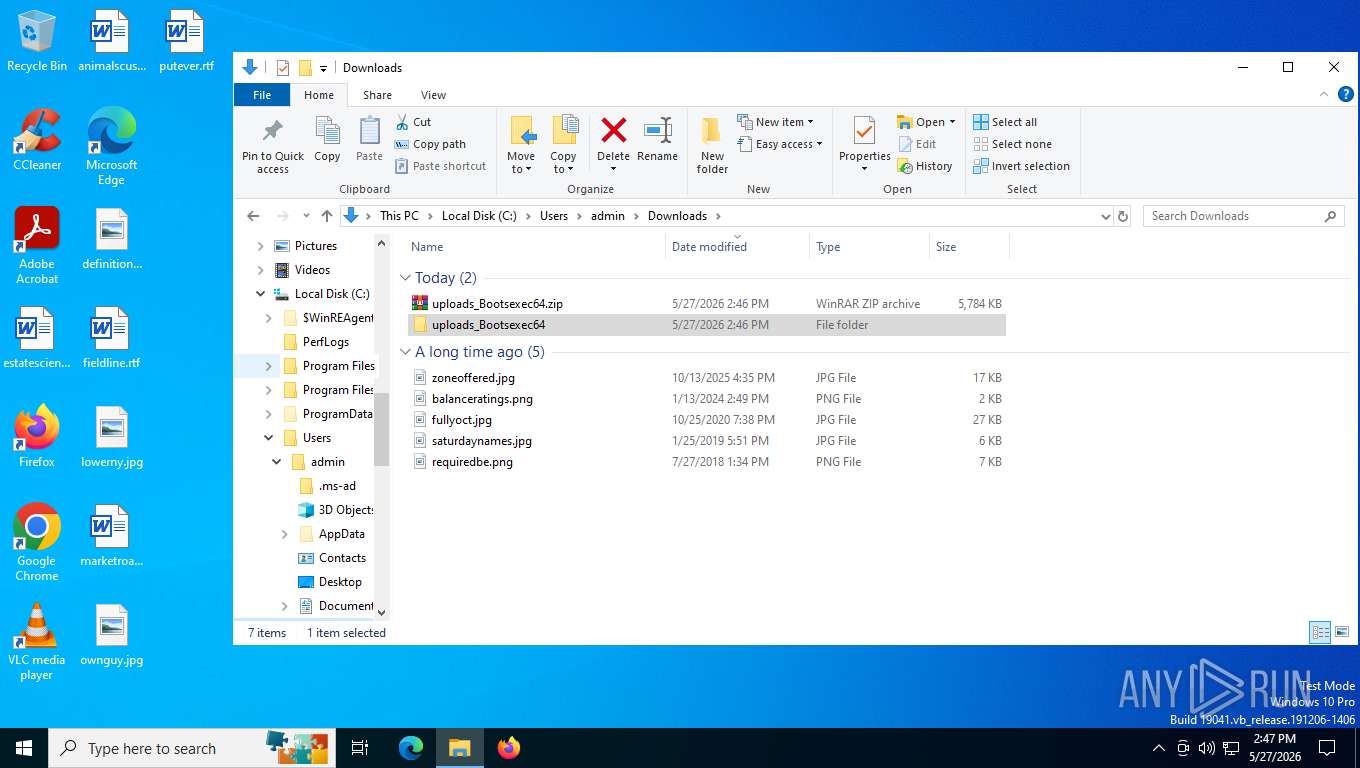Open Firefox from the taskbar
Image resolution: width=1360 pixels, height=768 pixels.
tap(509, 748)
